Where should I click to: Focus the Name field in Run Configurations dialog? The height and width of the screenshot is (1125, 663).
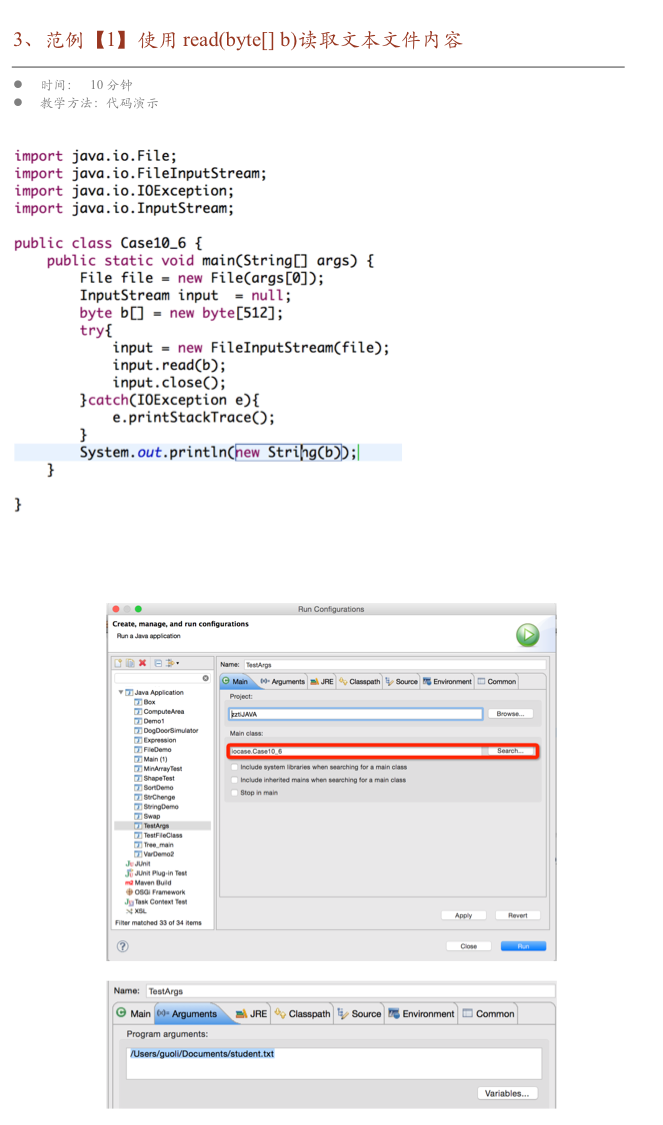click(x=395, y=664)
